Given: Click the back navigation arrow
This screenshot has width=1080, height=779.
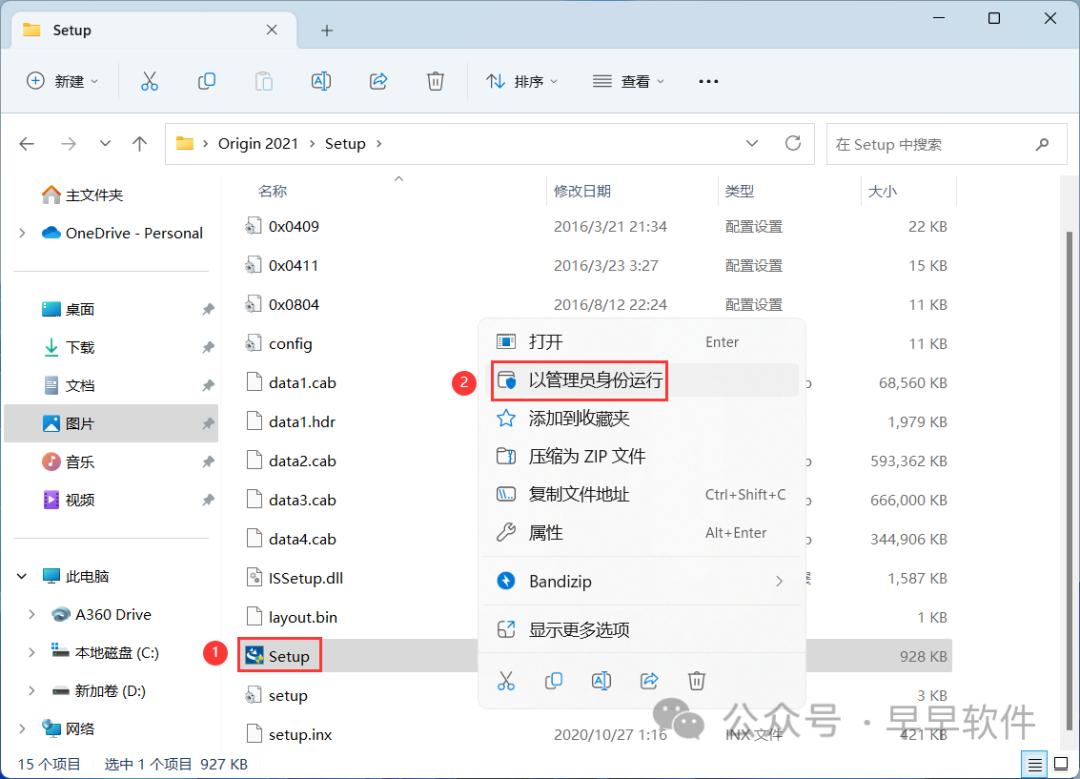Looking at the screenshot, I should pos(26,143).
